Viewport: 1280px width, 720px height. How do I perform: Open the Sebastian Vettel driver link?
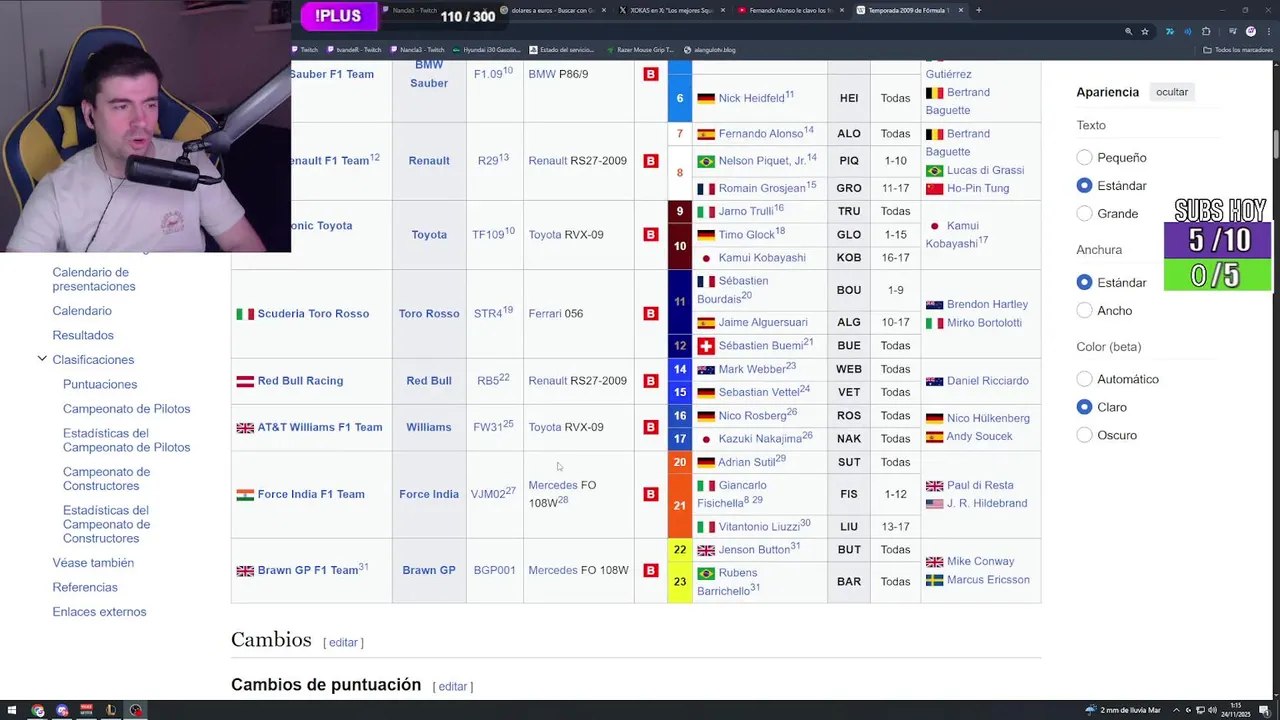click(759, 392)
